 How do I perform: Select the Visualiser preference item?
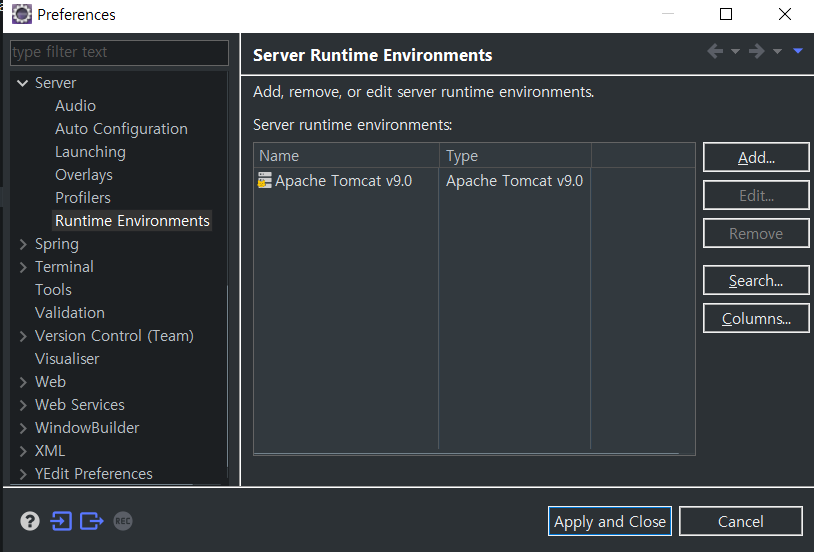(x=66, y=359)
